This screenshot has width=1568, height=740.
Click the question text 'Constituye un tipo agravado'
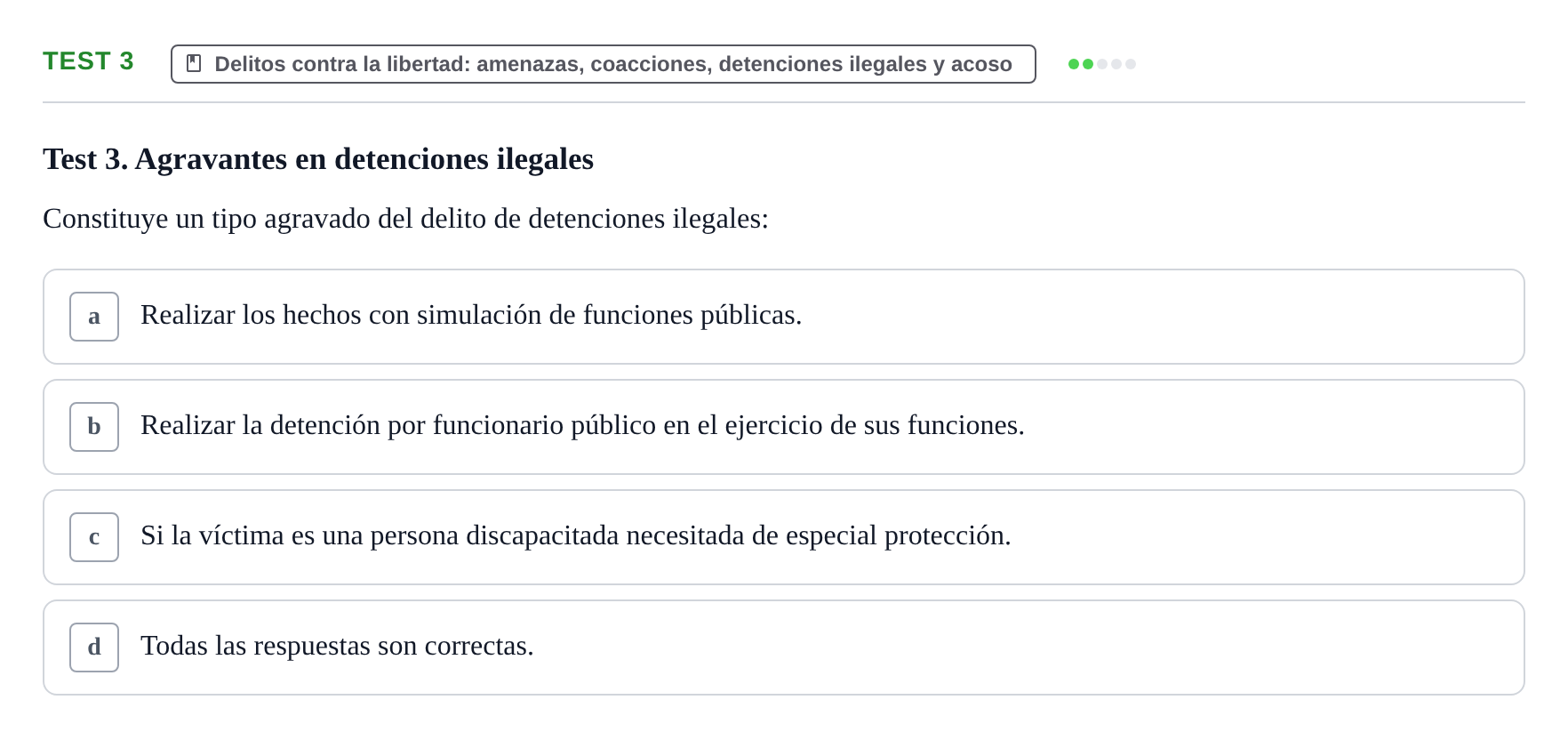click(x=405, y=219)
